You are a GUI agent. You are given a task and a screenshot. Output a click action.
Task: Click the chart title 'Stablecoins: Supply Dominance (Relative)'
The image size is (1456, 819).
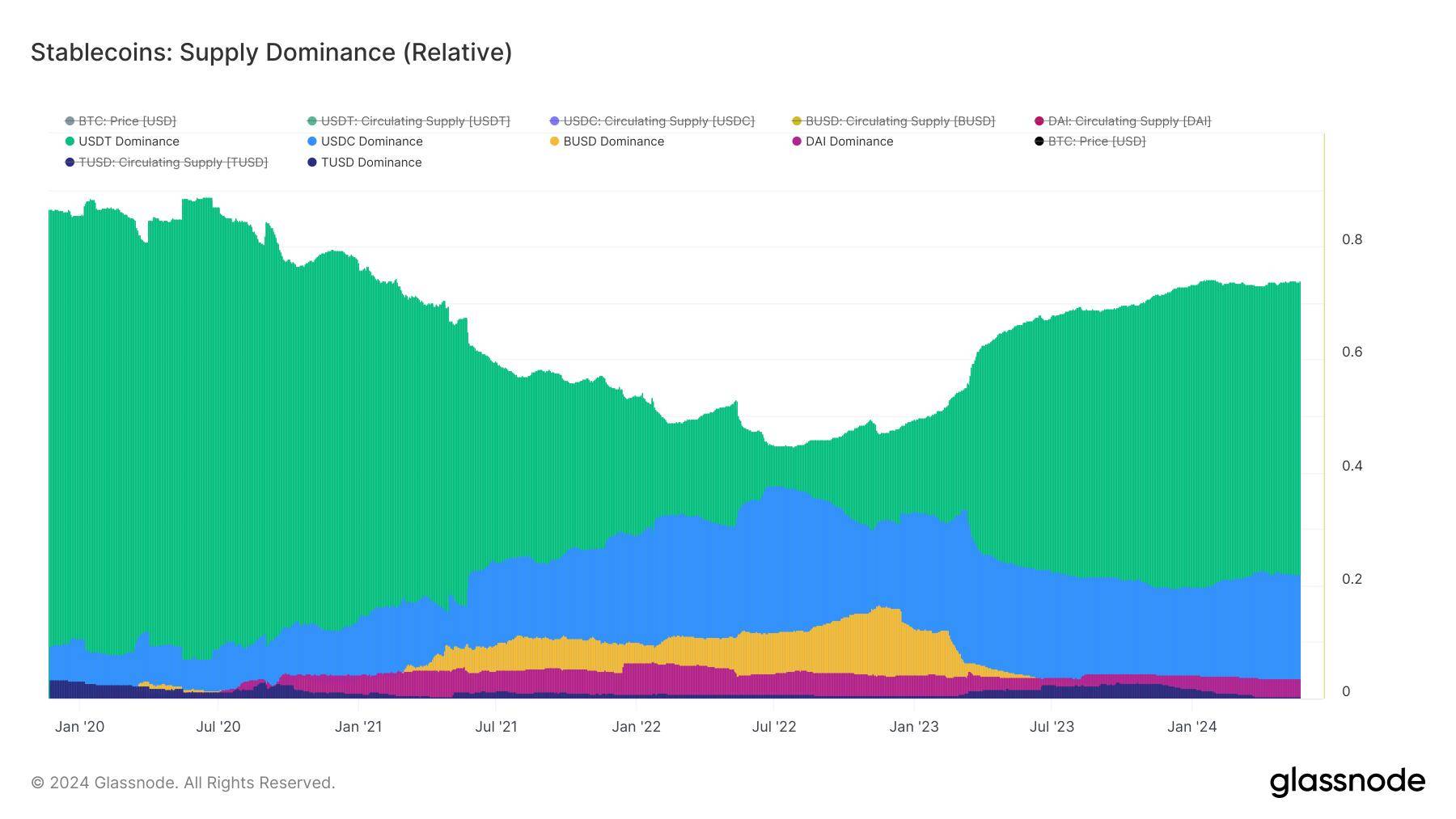[272, 53]
